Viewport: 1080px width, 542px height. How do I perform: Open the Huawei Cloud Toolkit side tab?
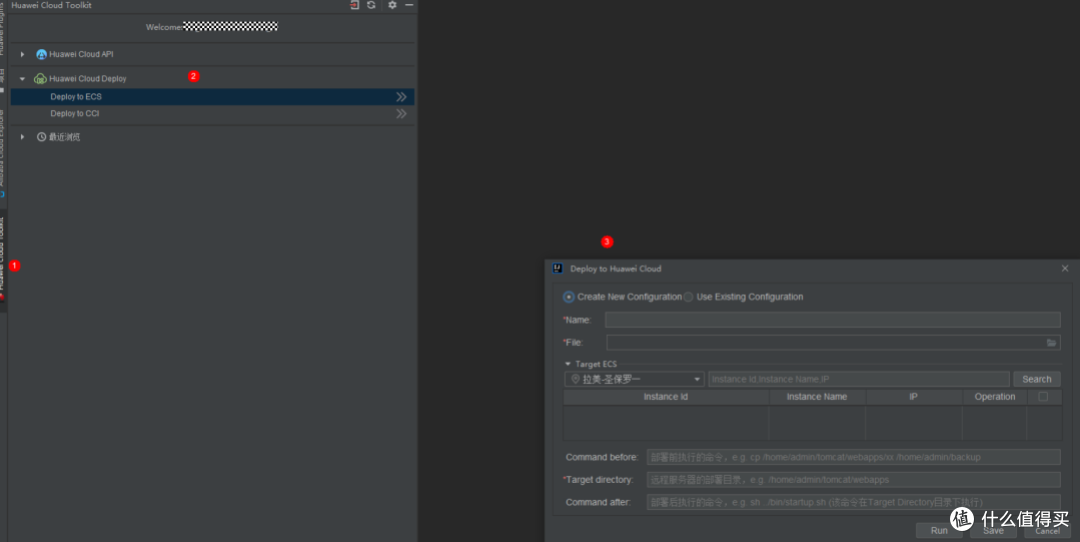coord(3,260)
